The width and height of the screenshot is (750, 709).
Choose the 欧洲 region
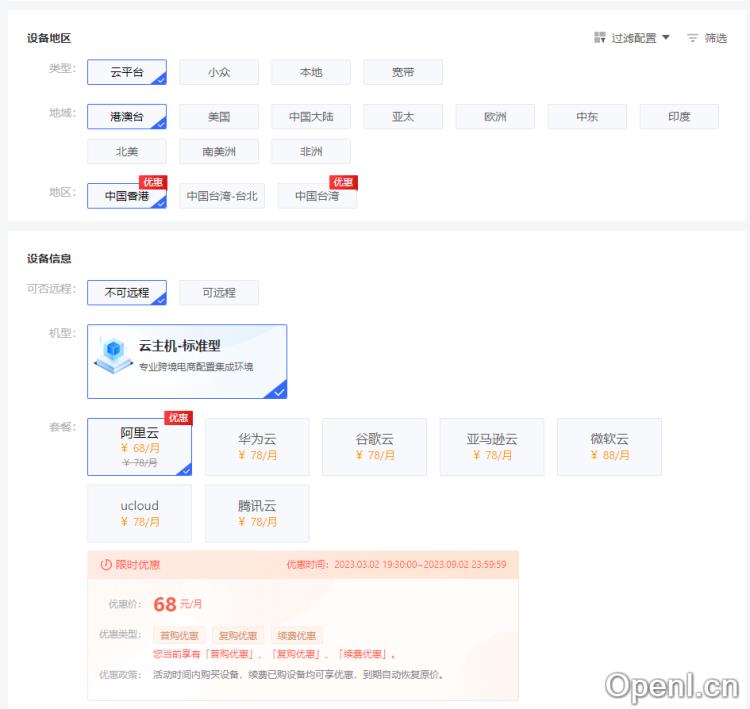(495, 117)
